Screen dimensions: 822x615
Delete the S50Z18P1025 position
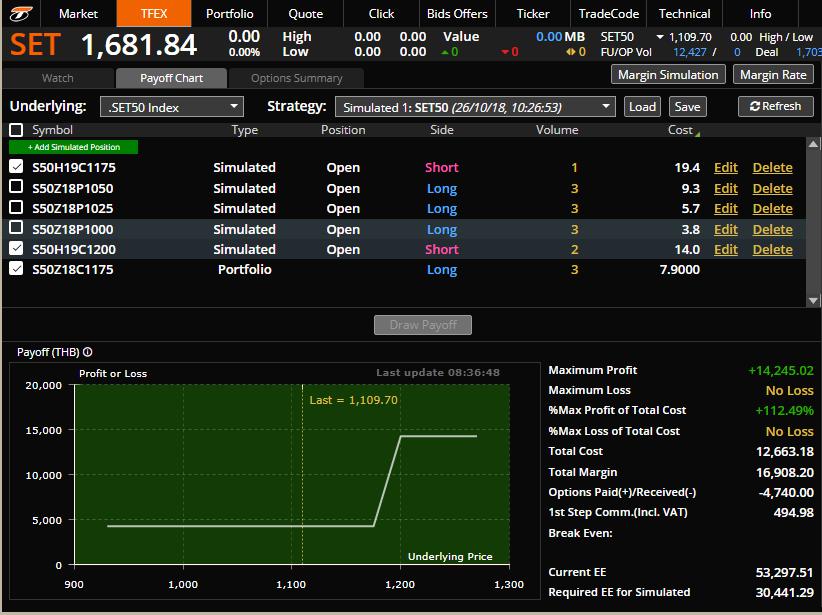[x=772, y=208]
